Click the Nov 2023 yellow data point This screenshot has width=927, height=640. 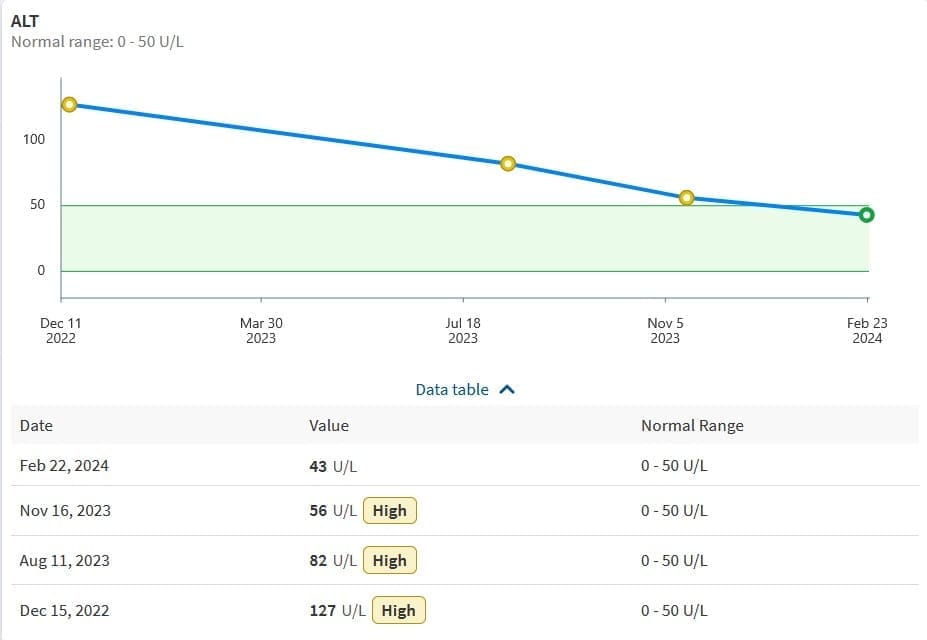686,198
